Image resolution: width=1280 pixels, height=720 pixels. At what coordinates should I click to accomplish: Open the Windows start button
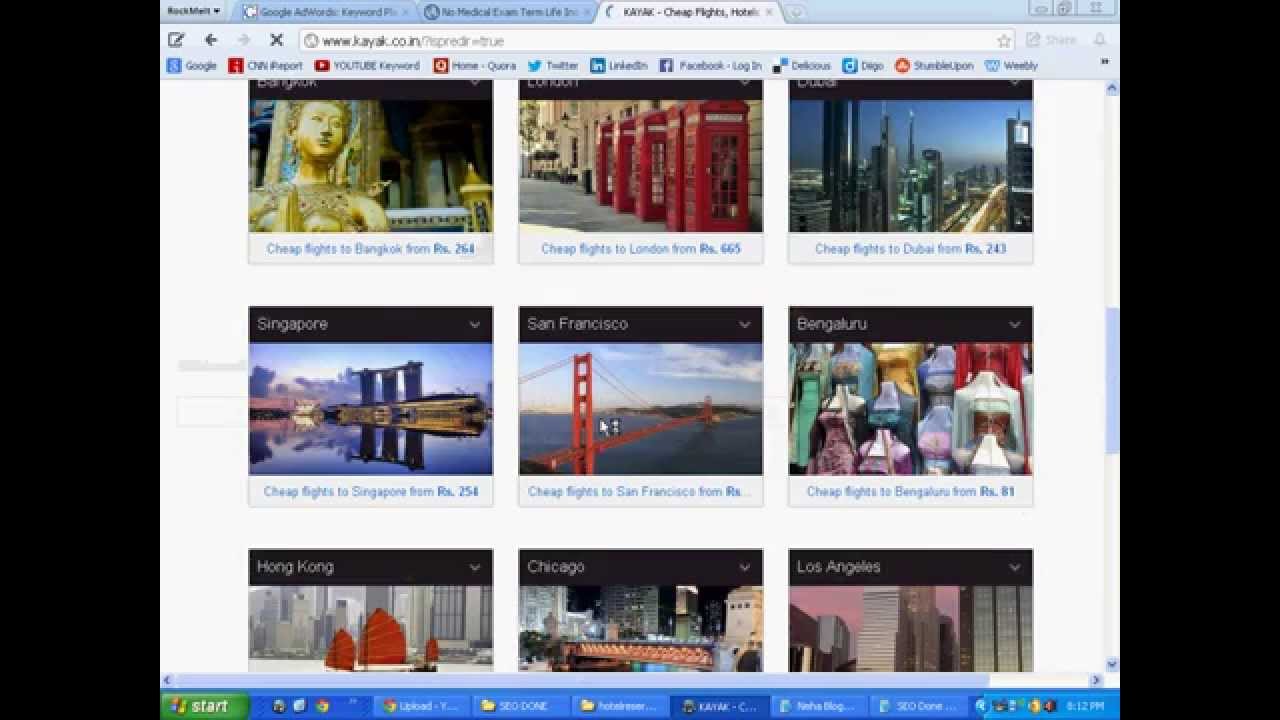pos(205,706)
